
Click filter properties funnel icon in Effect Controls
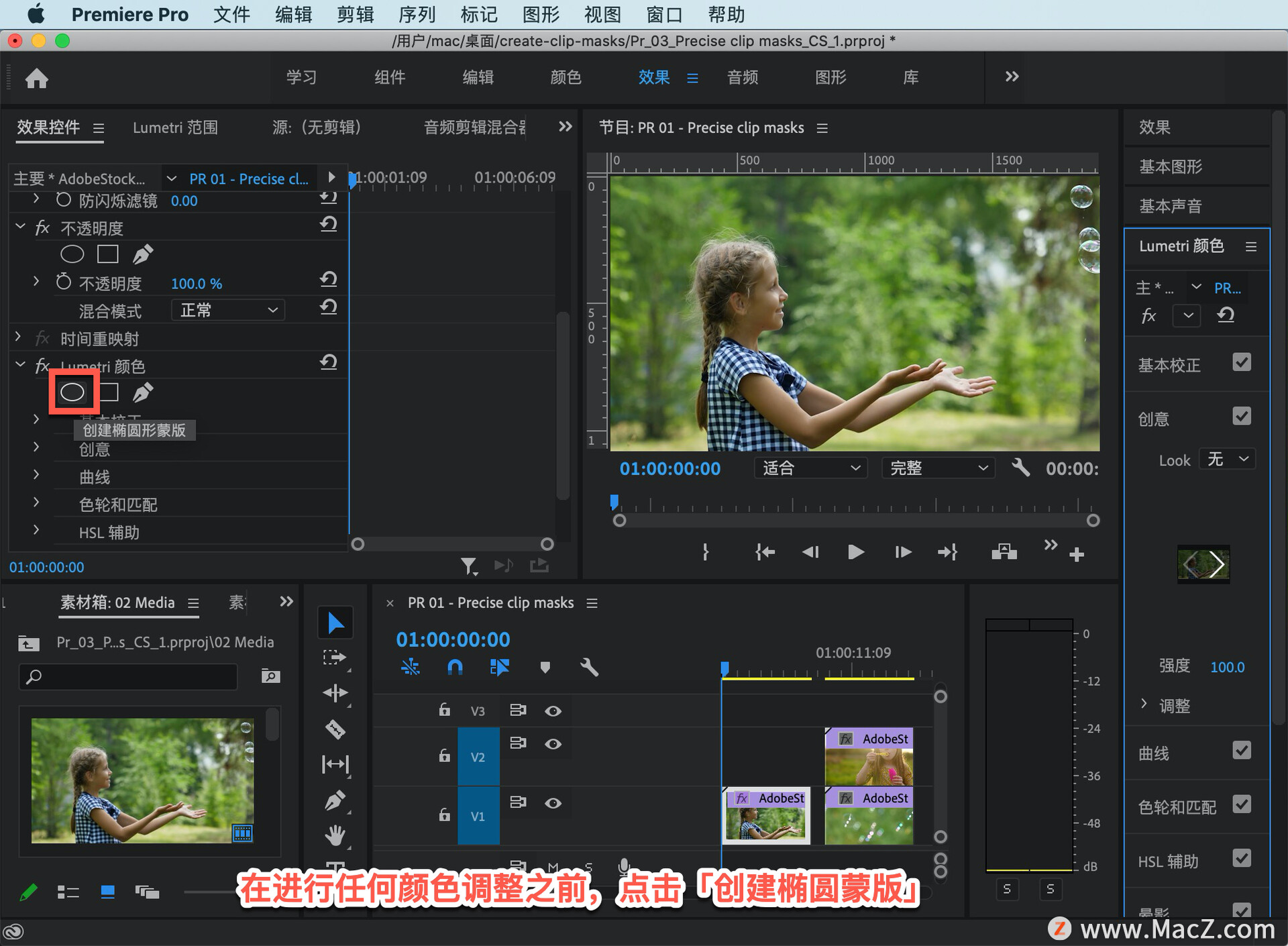[469, 567]
